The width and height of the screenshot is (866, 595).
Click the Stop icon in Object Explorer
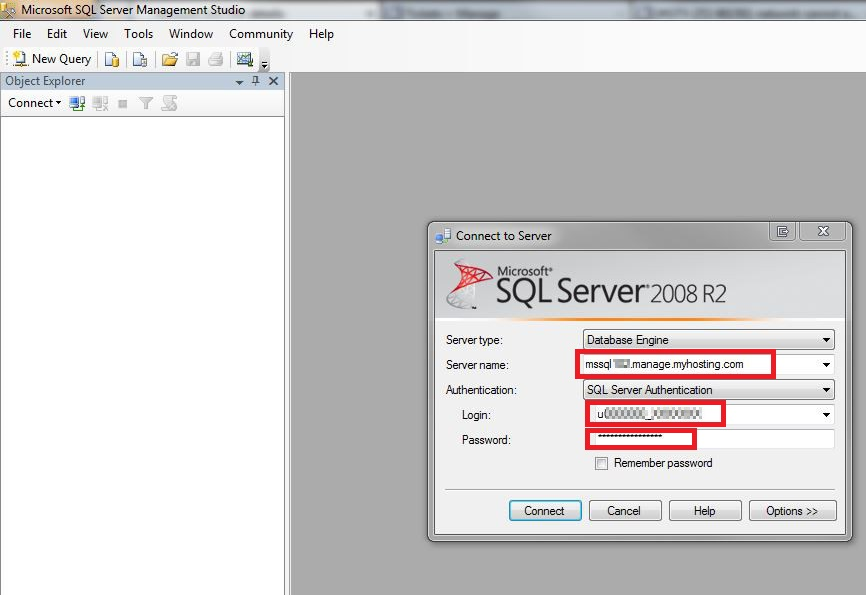[x=123, y=103]
